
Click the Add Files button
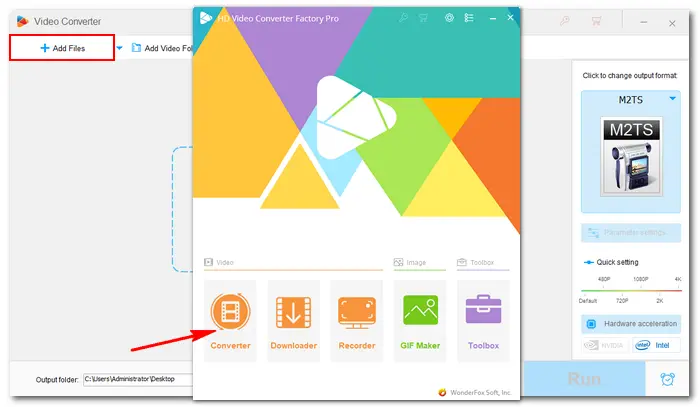coord(62,48)
